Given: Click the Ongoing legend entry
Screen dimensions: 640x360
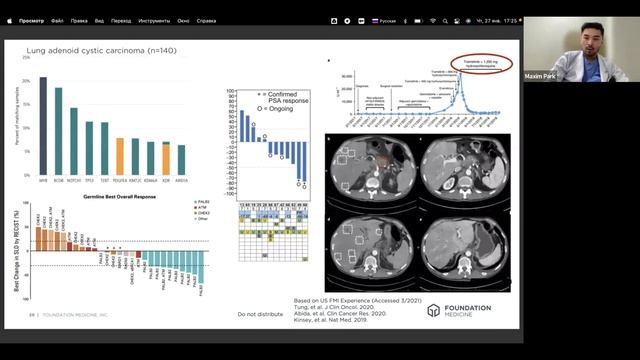Looking at the screenshot, I should [x=276, y=109].
